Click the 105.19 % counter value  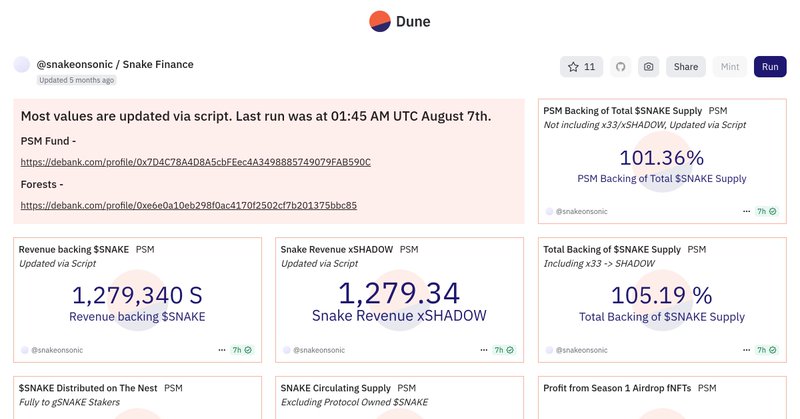[x=662, y=295]
